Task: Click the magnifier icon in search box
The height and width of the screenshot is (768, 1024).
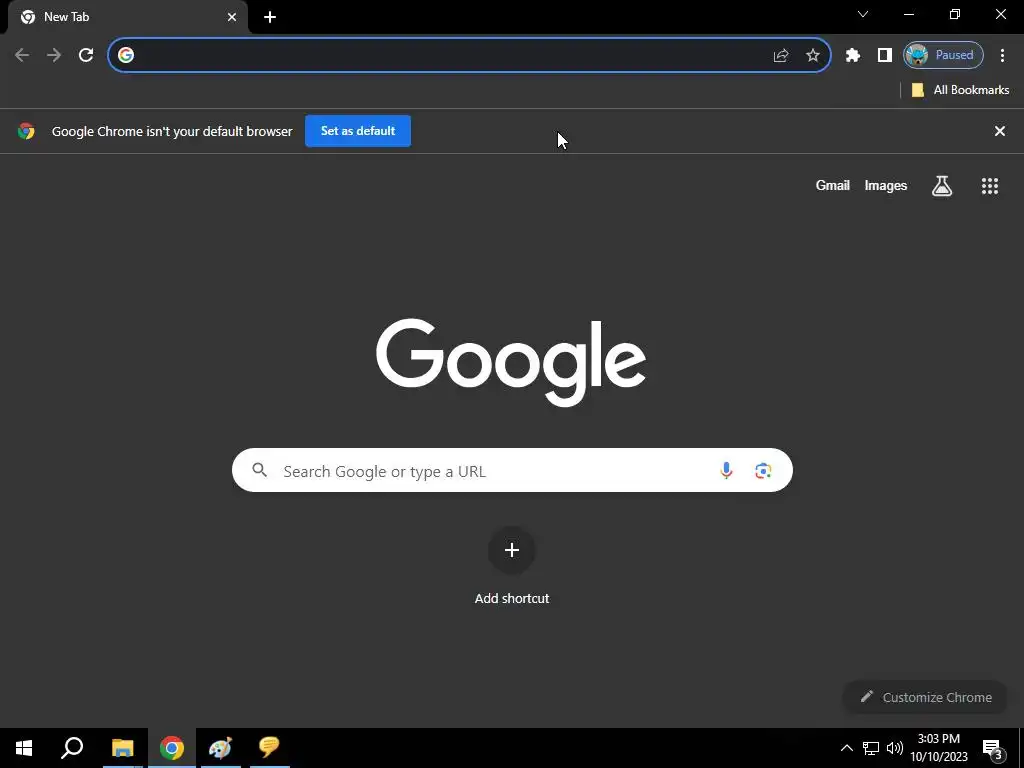Action: (x=259, y=470)
